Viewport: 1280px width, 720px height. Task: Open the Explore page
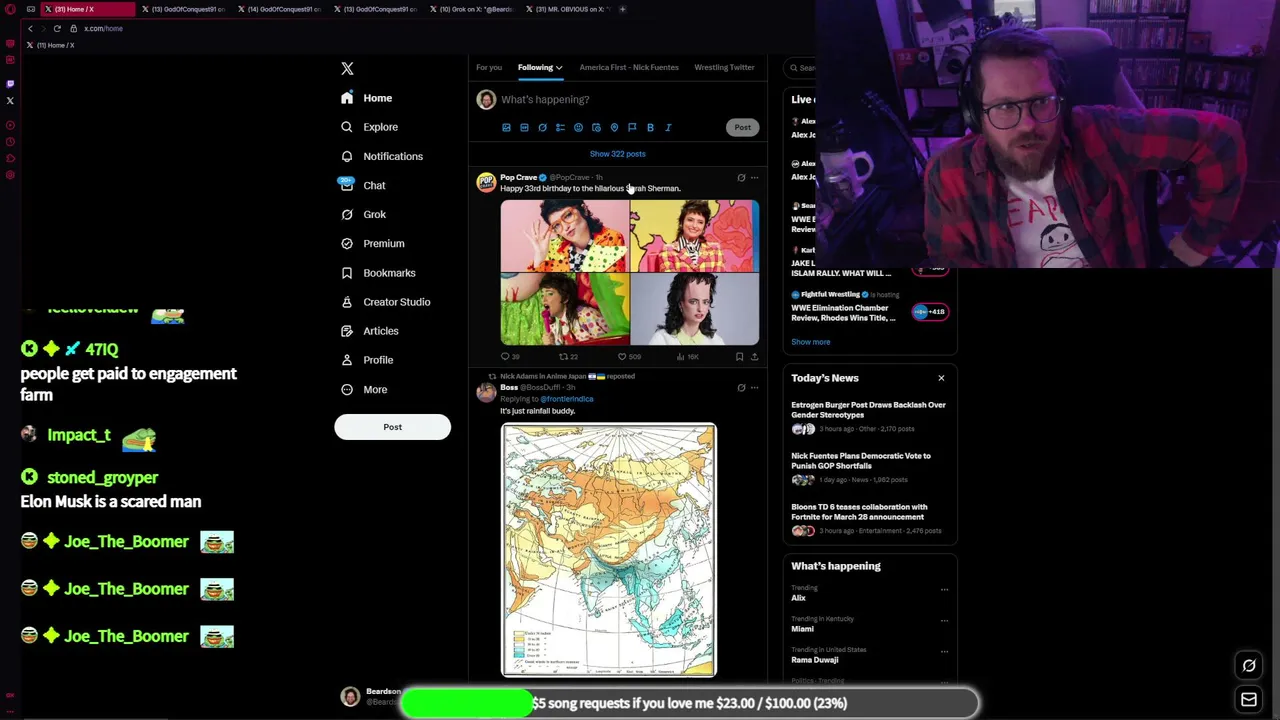coord(369,127)
